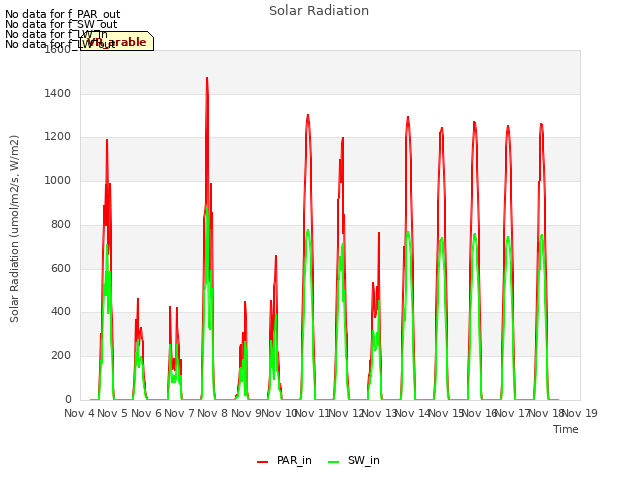This screenshot has height=480, width=640.
Task: Click the PAR_in peak on Nov 10
Action: (x=308, y=115)
